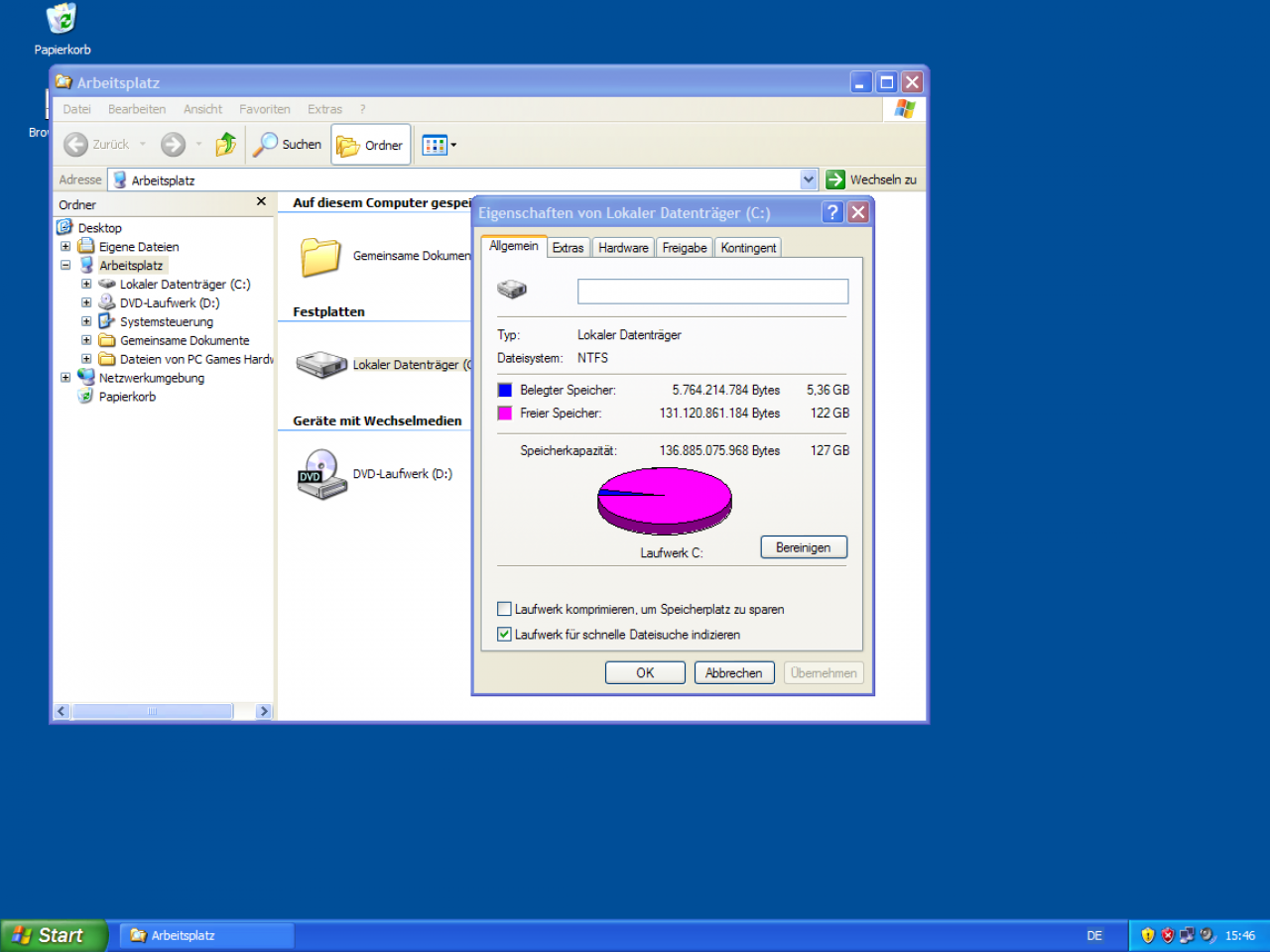Toggle Laufwerk komprimieren checkbox

pos(504,609)
